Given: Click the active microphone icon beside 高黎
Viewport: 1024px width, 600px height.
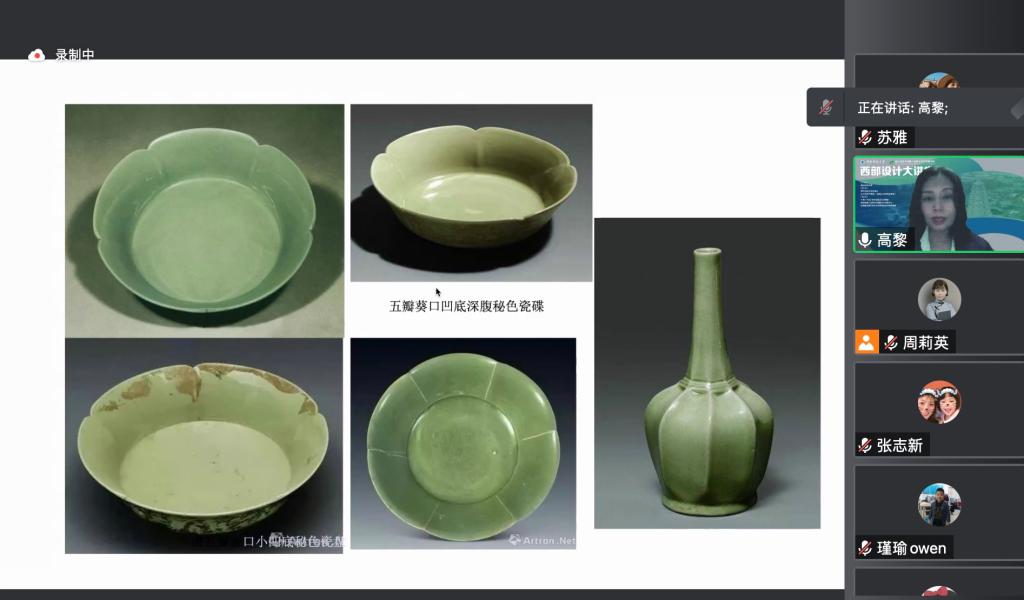Looking at the screenshot, I should [865, 240].
